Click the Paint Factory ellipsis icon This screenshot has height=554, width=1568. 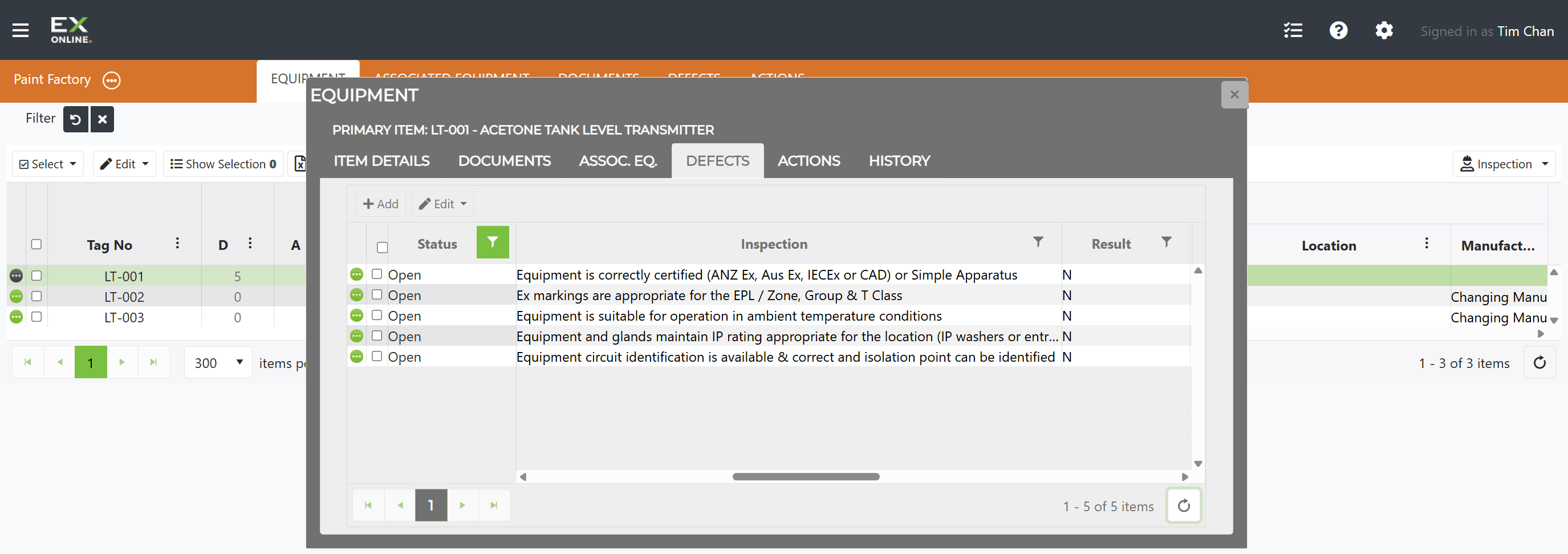pyautogui.click(x=111, y=80)
